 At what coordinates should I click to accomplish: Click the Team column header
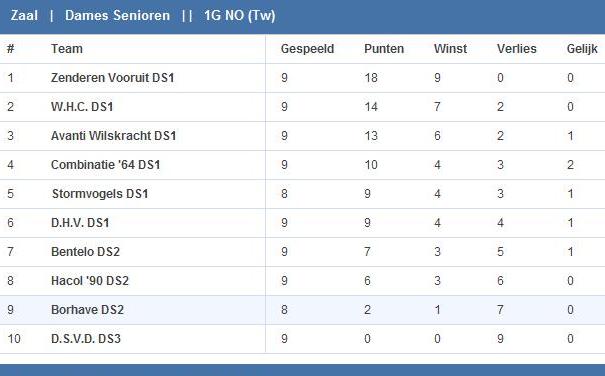pyautogui.click(x=67, y=49)
